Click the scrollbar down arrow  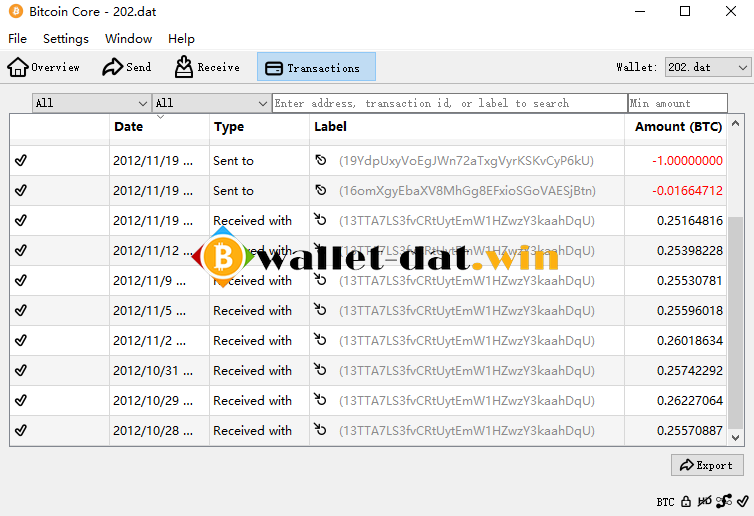[x=735, y=438]
